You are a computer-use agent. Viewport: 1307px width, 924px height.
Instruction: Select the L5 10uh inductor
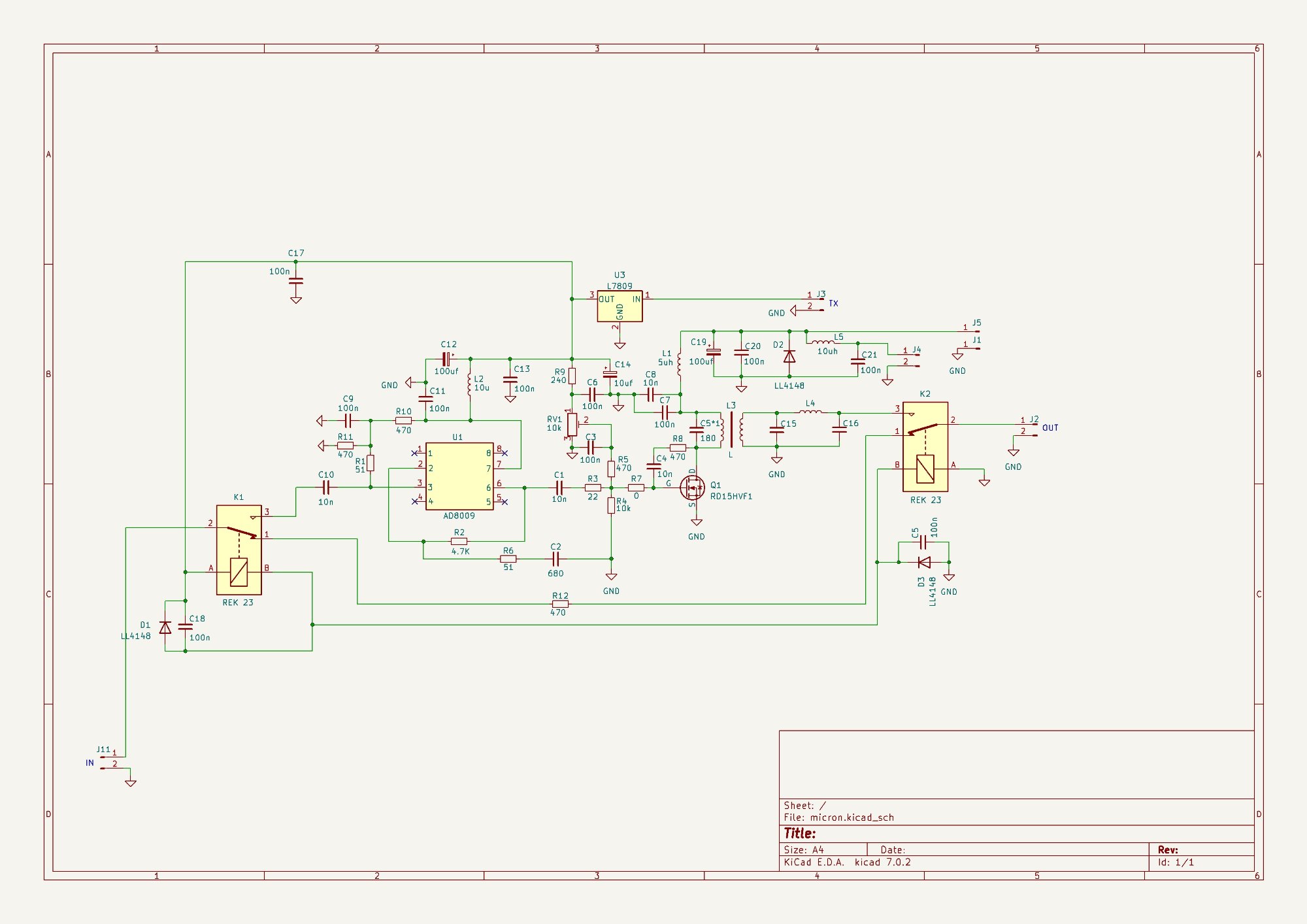click(x=823, y=342)
